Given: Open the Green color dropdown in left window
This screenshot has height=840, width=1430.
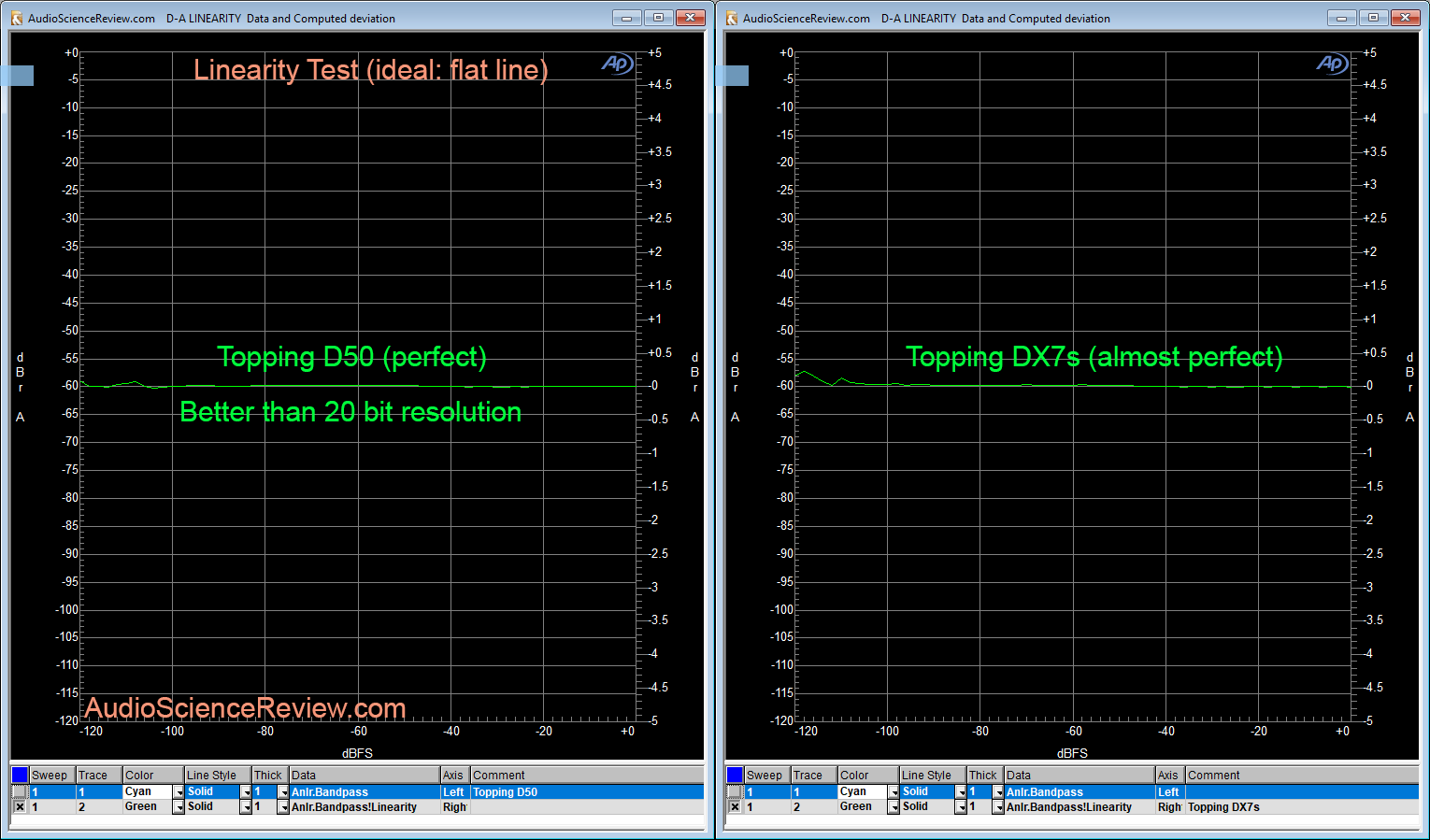Looking at the screenshot, I should point(179,807).
